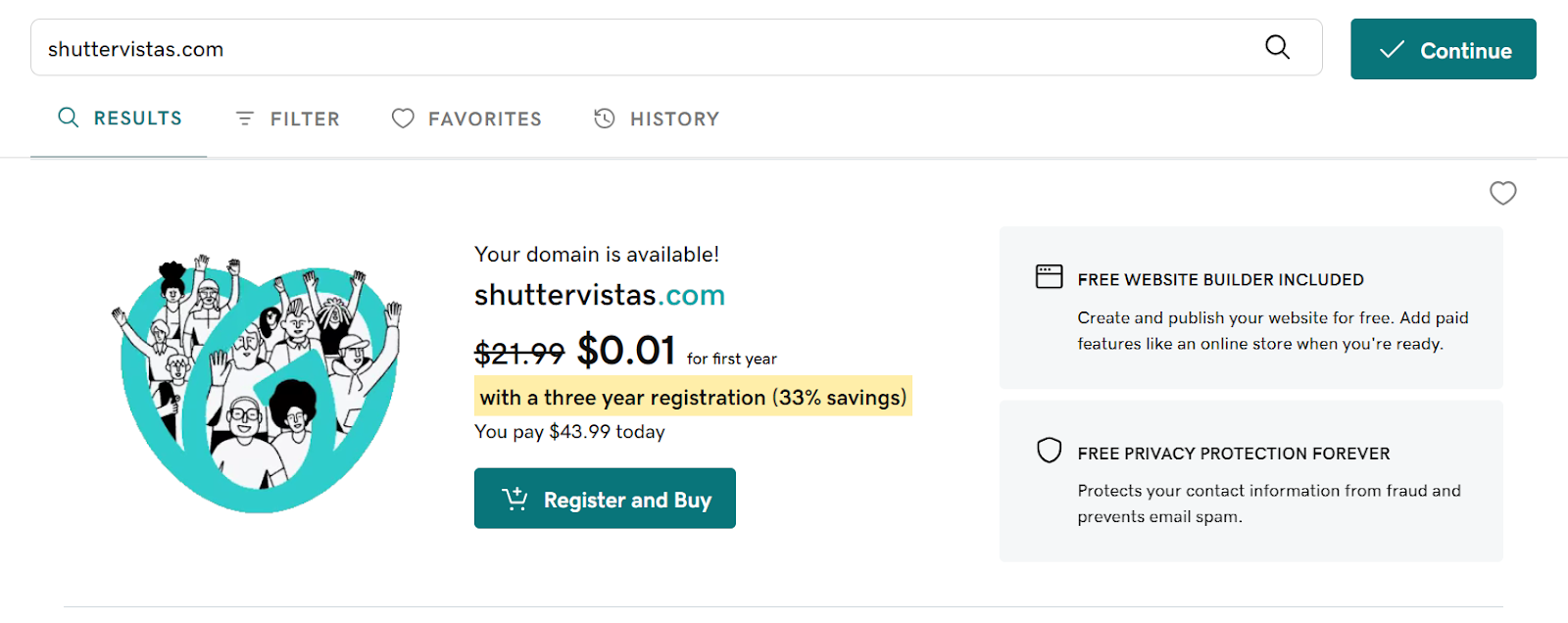This screenshot has width=1568, height=623.
Task: Add shuttervistas.com to favorites via heart icon
Action: (x=1502, y=193)
